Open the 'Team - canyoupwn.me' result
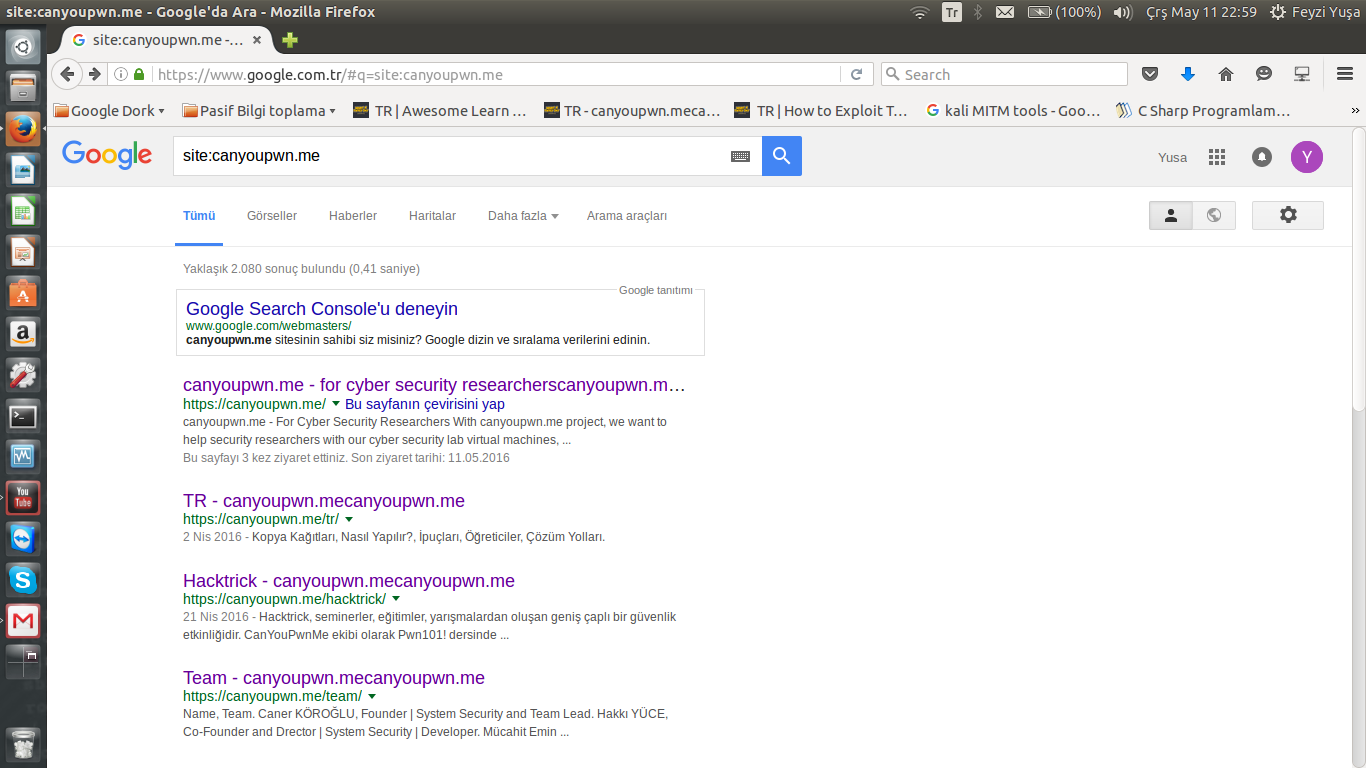The height and width of the screenshot is (768, 1366). 333,678
